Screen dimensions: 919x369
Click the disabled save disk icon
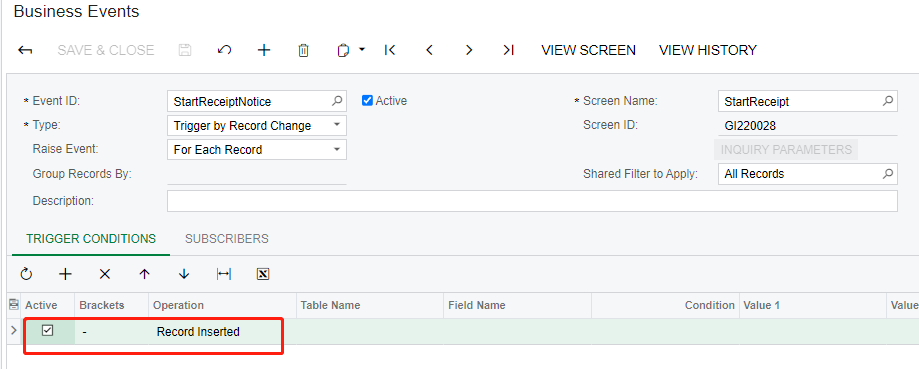pyautogui.click(x=185, y=50)
